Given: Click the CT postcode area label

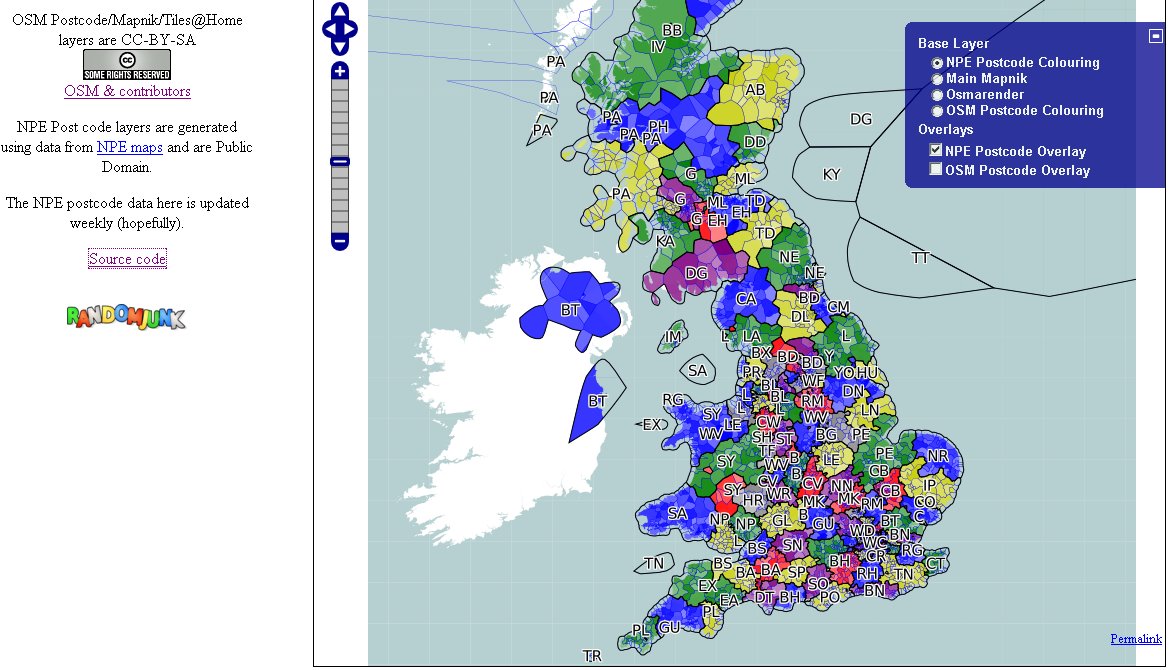Looking at the screenshot, I should click(x=936, y=563).
